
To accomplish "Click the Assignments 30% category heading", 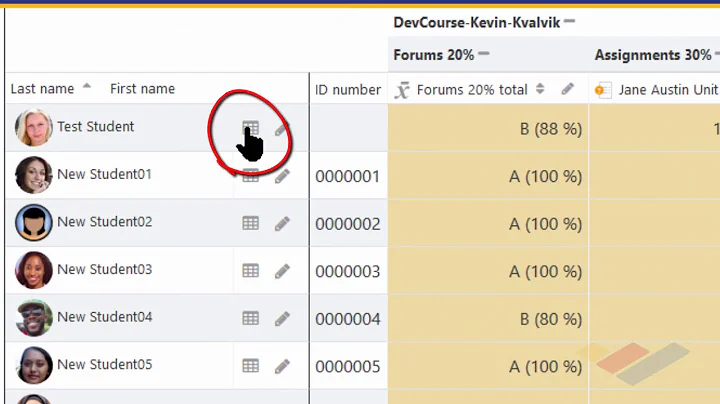I will tap(653, 55).
